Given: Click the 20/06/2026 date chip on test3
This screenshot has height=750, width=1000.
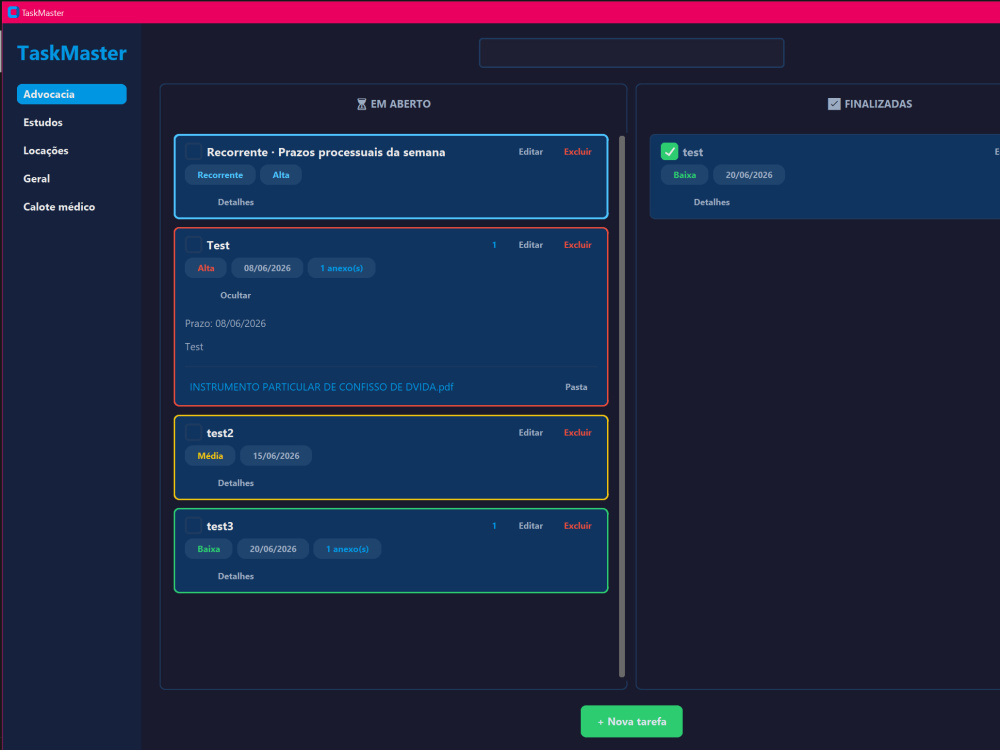Looking at the screenshot, I should point(273,548).
